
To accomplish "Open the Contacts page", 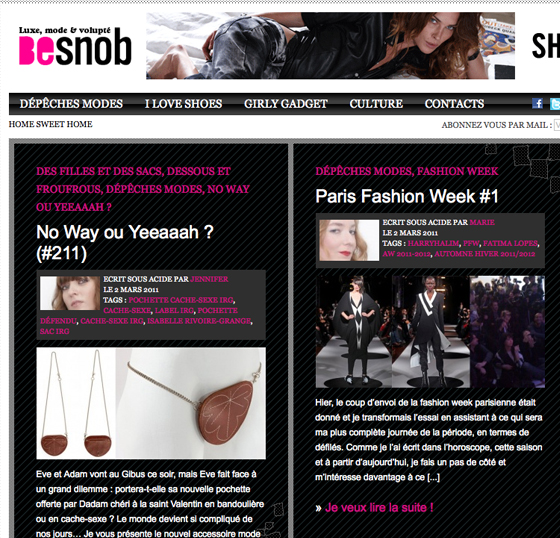I will coord(454,104).
